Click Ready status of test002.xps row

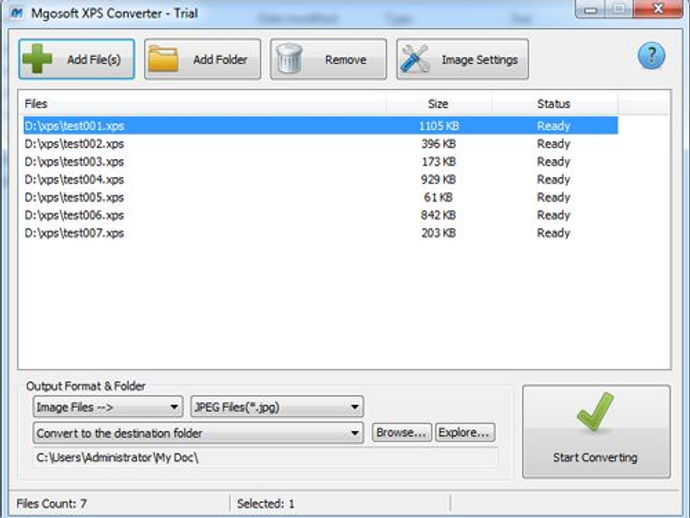tap(554, 144)
